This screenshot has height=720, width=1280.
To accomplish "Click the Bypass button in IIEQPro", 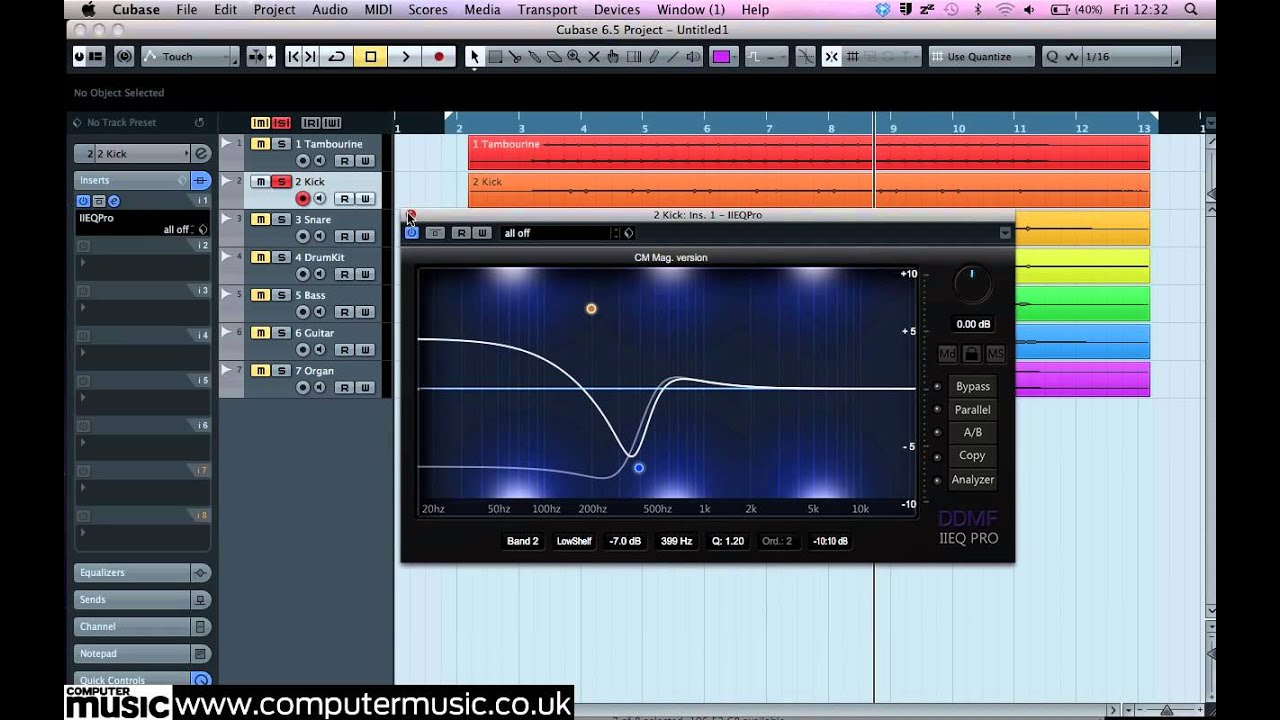I will coord(973,387).
